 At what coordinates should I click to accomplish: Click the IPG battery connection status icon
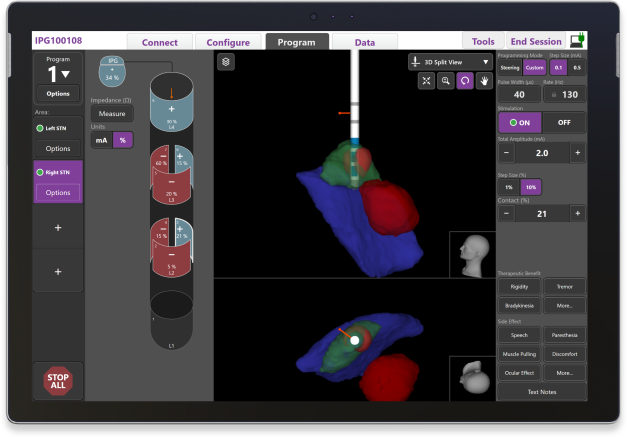pyautogui.click(x=578, y=41)
